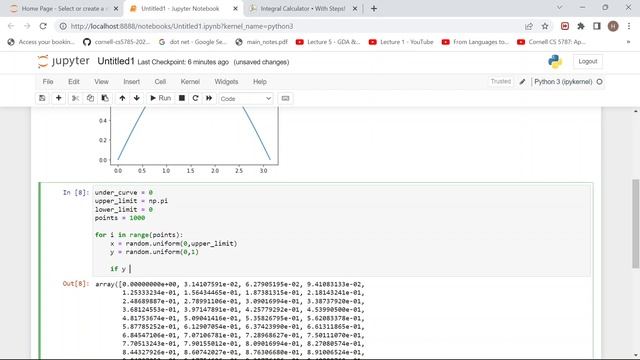Switch to the Home Page browser tab
Screen dimensions: 640x360
[64, 9]
